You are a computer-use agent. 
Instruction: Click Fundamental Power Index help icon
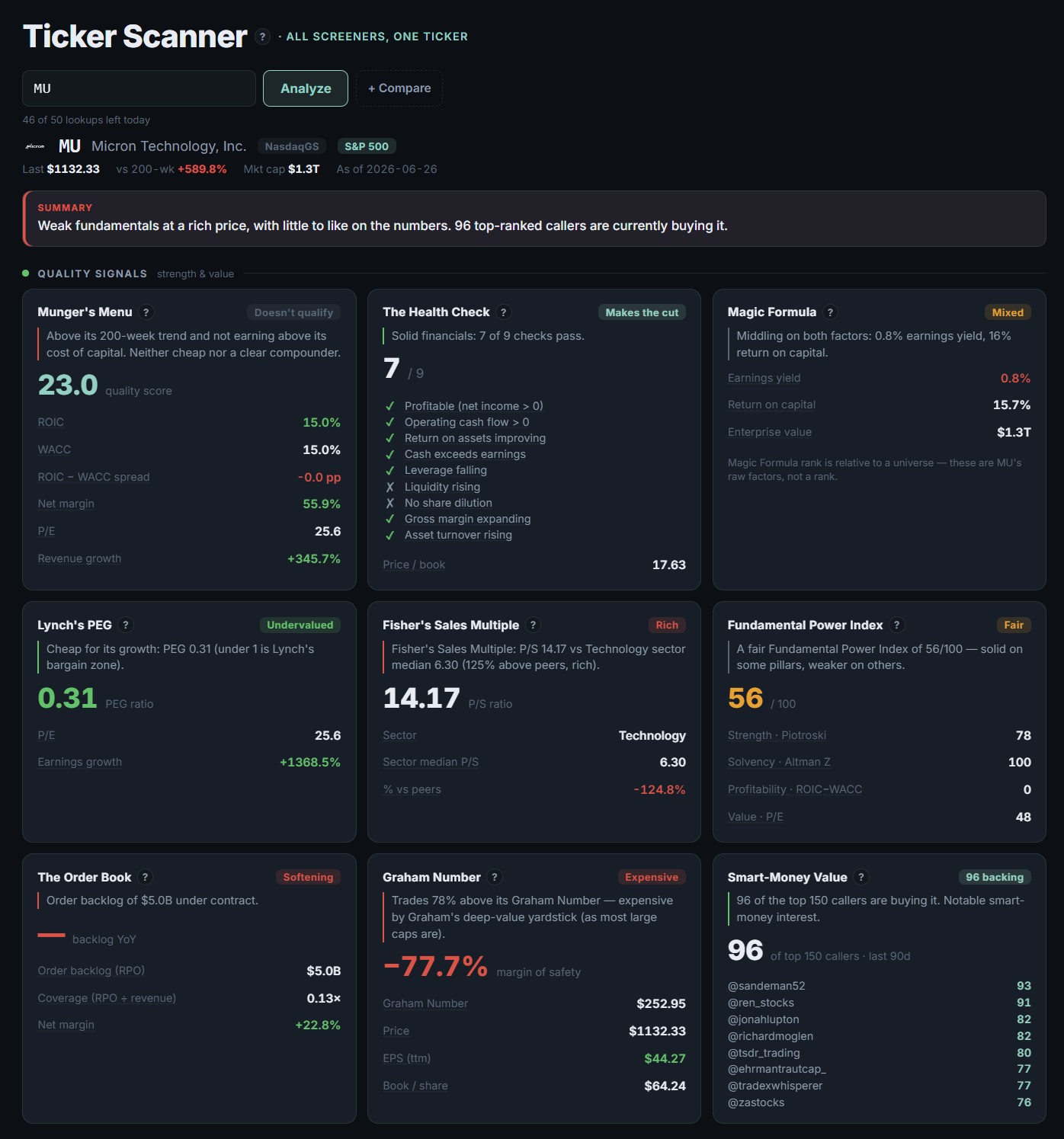coord(897,625)
